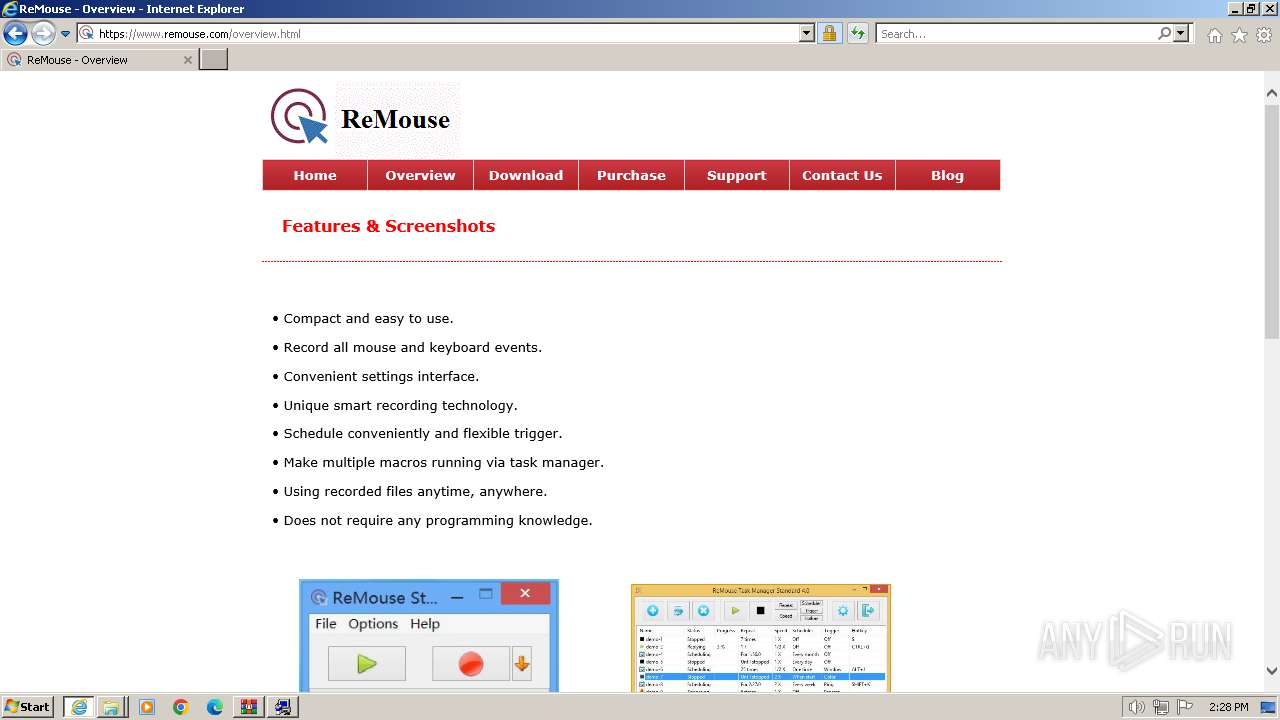Click Internet Explorer taskbar icon

(78, 707)
